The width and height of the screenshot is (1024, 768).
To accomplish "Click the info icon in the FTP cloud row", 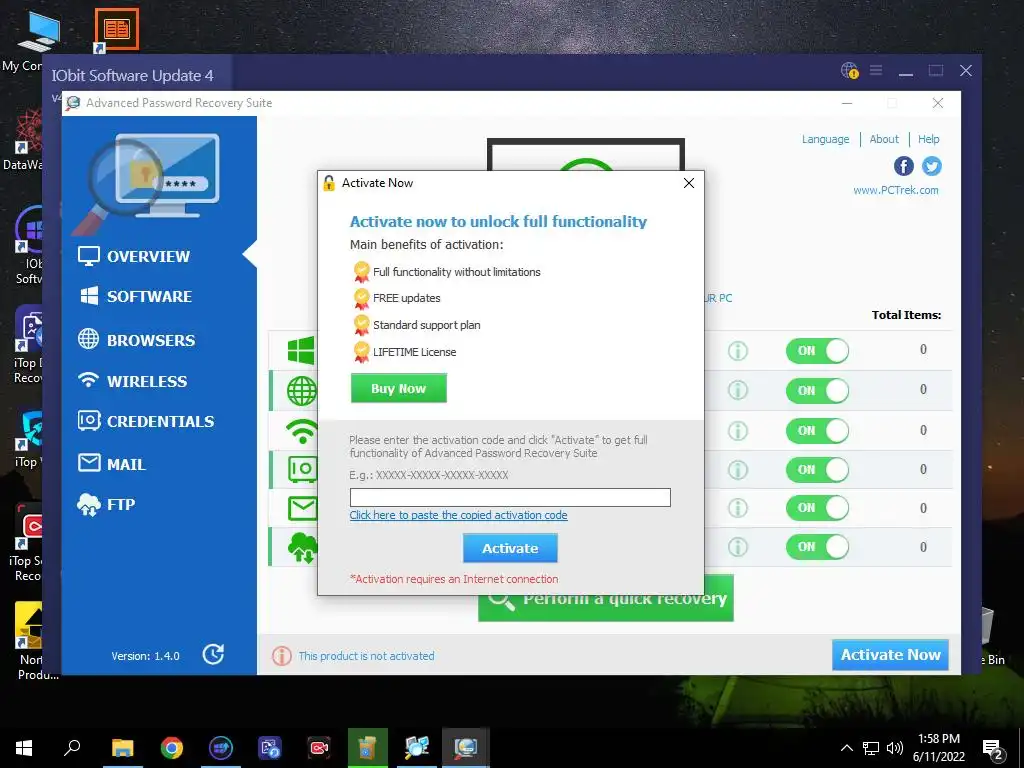I will [737, 547].
